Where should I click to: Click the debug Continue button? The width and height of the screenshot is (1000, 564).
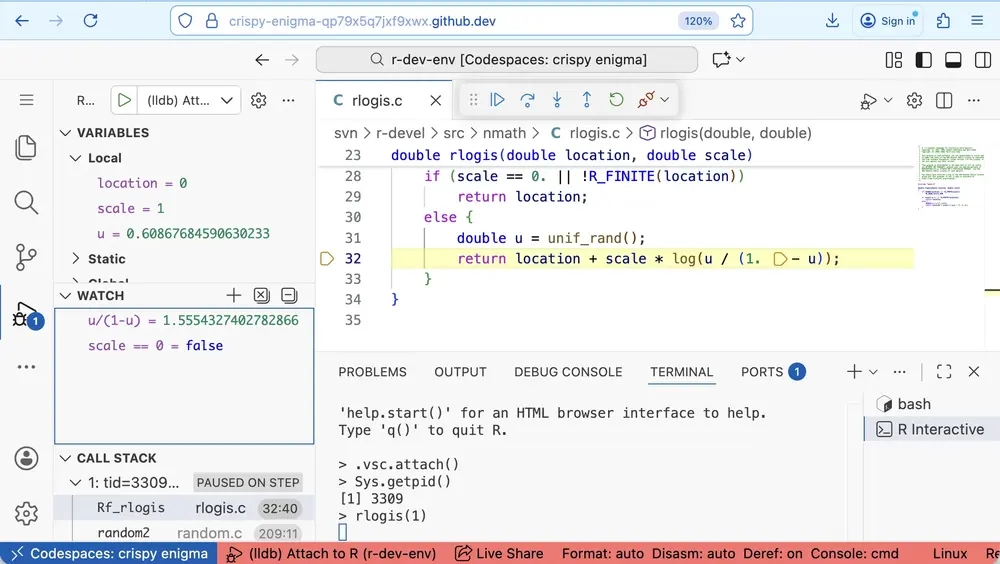pyautogui.click(x=498, y=100)
